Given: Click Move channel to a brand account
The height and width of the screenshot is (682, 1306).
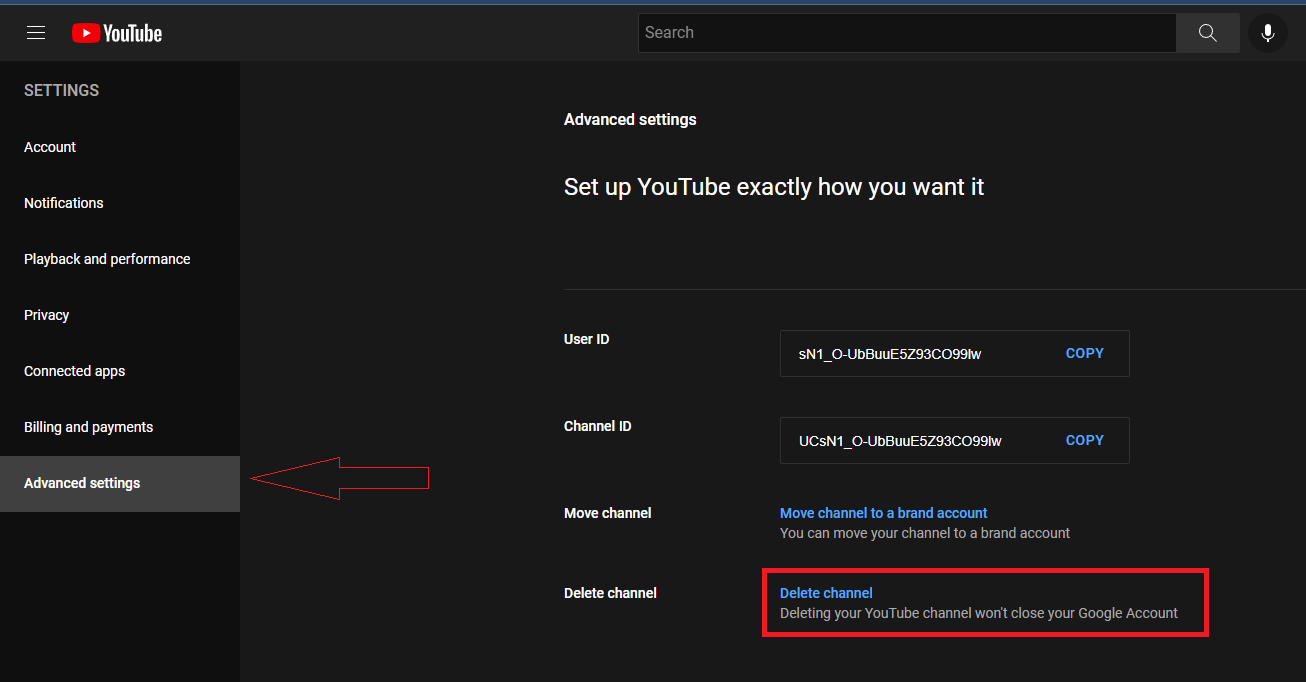Looking at the screenshot, I should (x=884, y=513).
